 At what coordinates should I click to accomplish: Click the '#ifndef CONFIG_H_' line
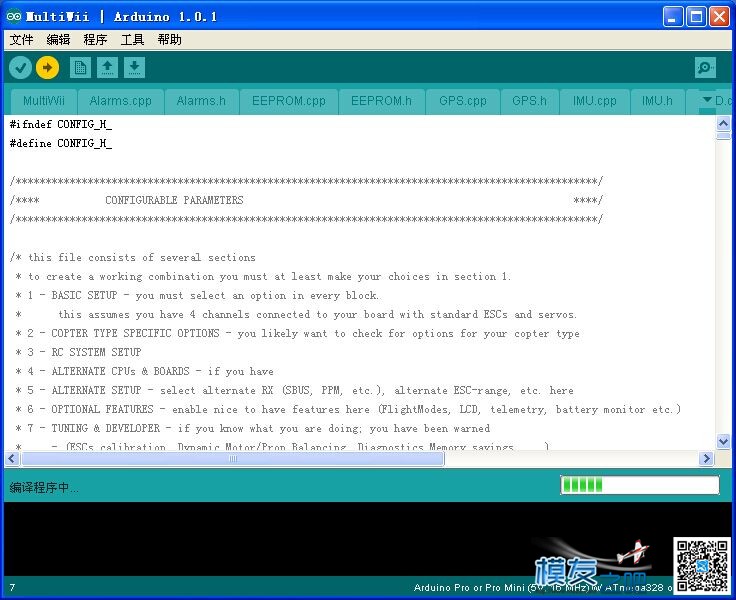click(x=61, y=124)
